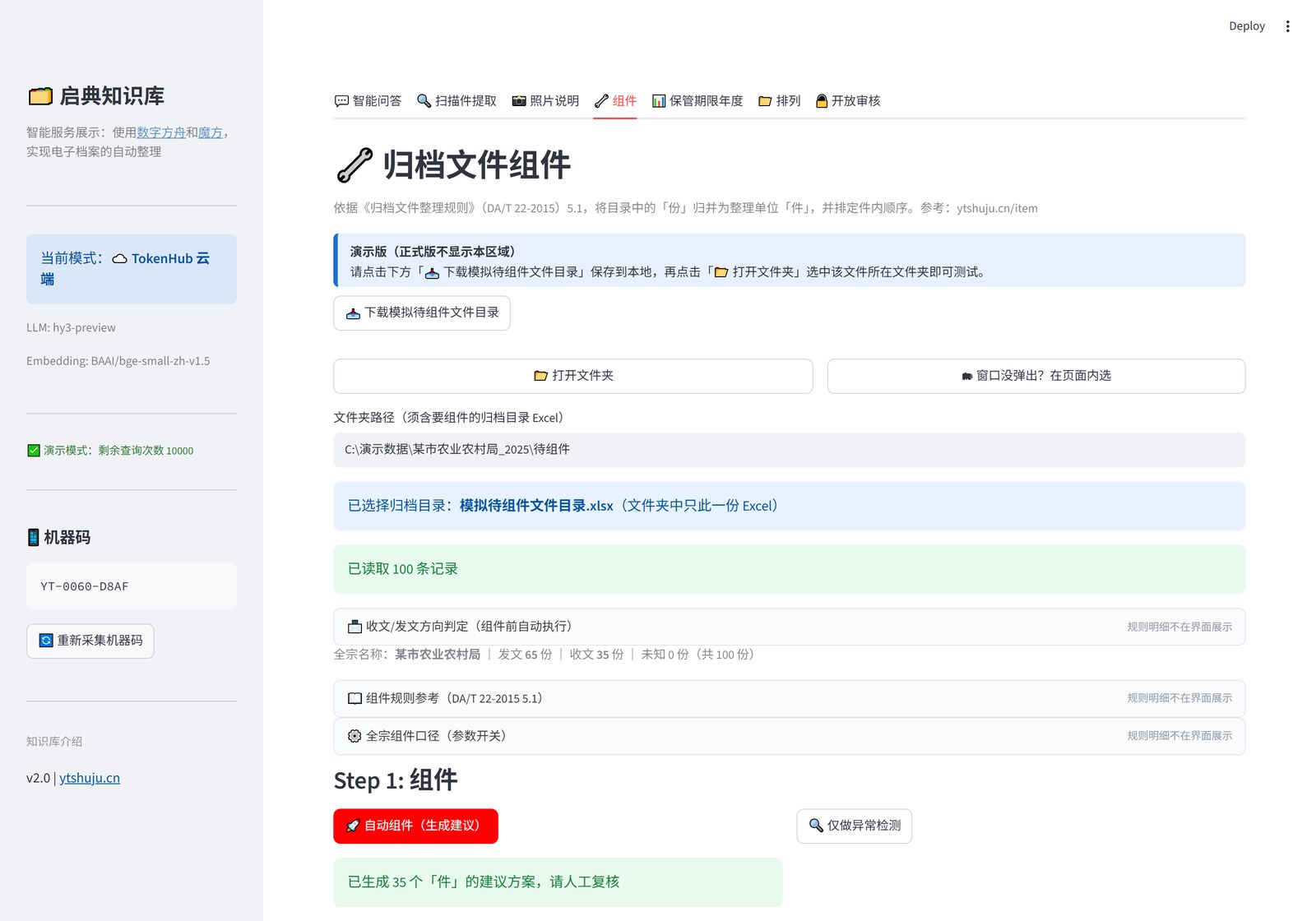
Task: Click the LLM: hy3-preview label
Action: [71, 328]
